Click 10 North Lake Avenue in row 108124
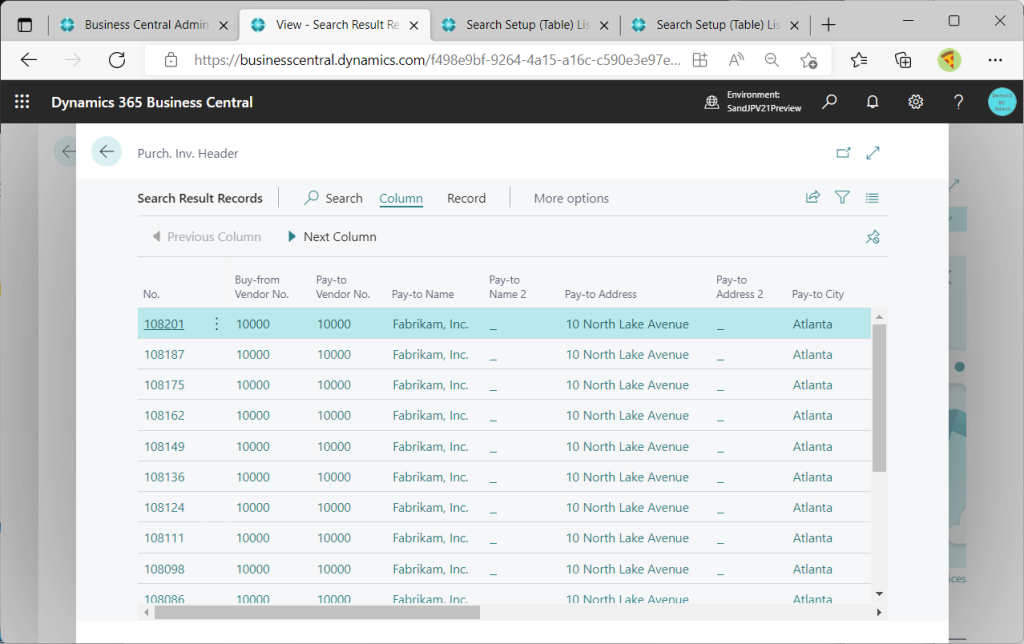This screenshot has width=1024, height=644. click(x=627, y=507)
